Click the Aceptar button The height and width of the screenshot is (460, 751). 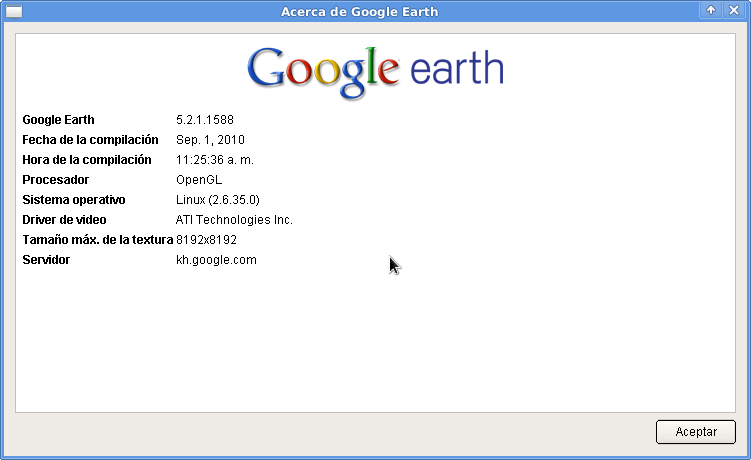point(696,432)
